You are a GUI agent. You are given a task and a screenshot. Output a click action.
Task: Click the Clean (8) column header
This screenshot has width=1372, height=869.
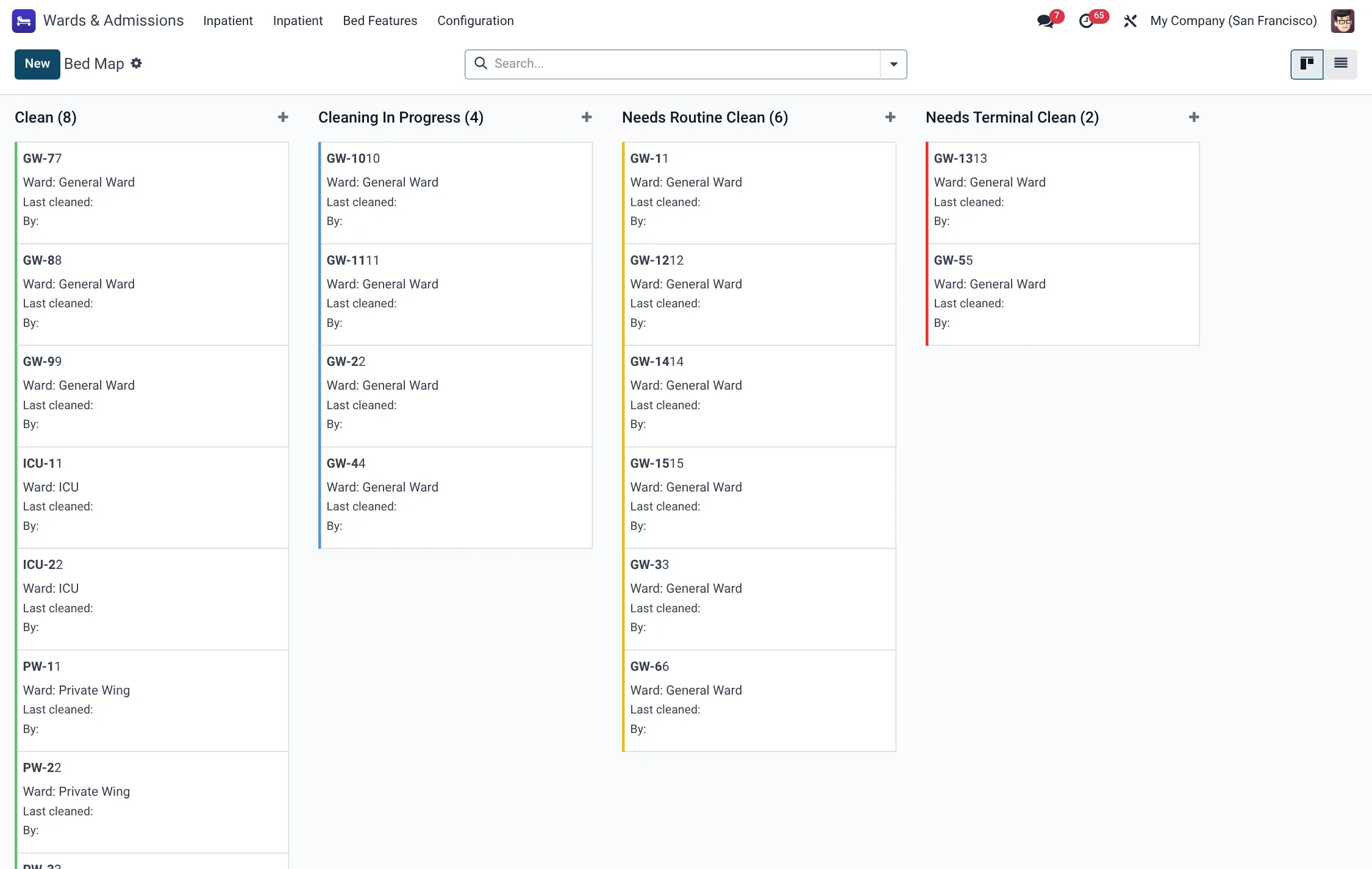tap(46, 117)
